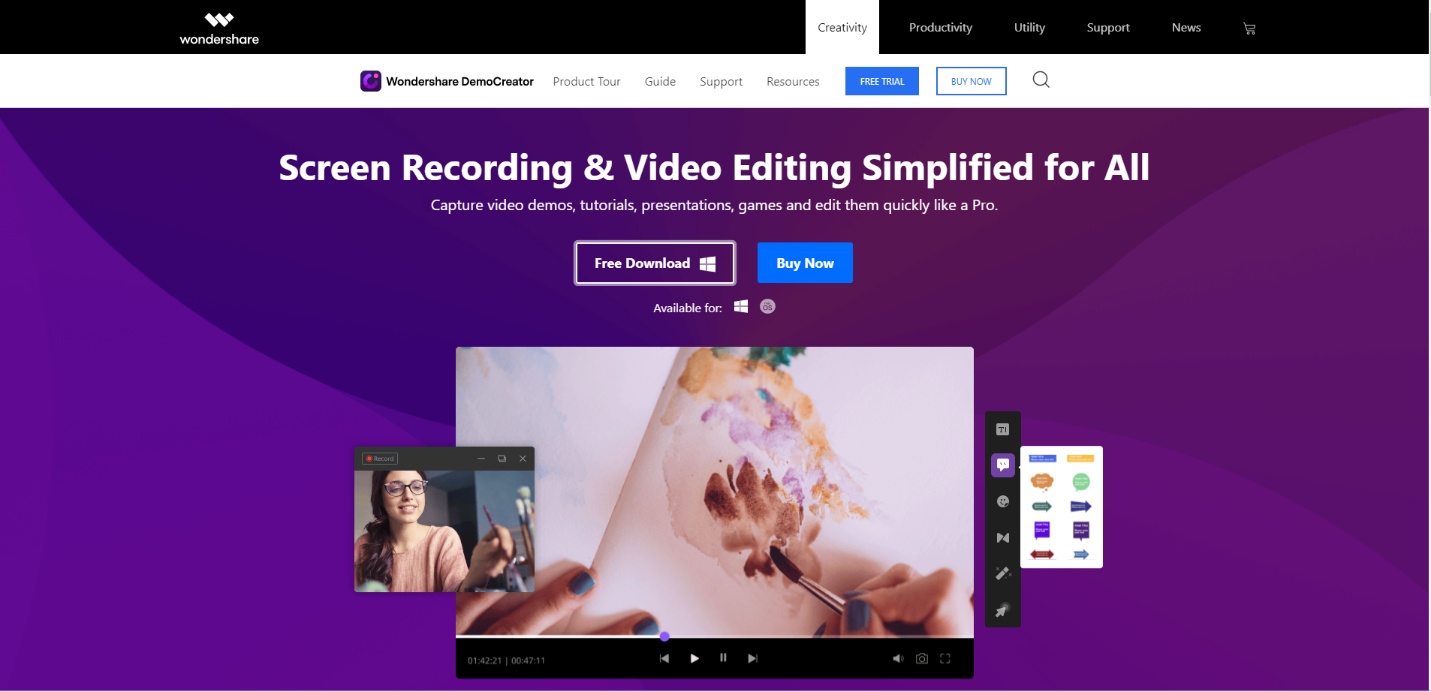Click the purple playhead on the progress bar
The width and height of the screenshot is (1431, 692).
pos(664,636)
